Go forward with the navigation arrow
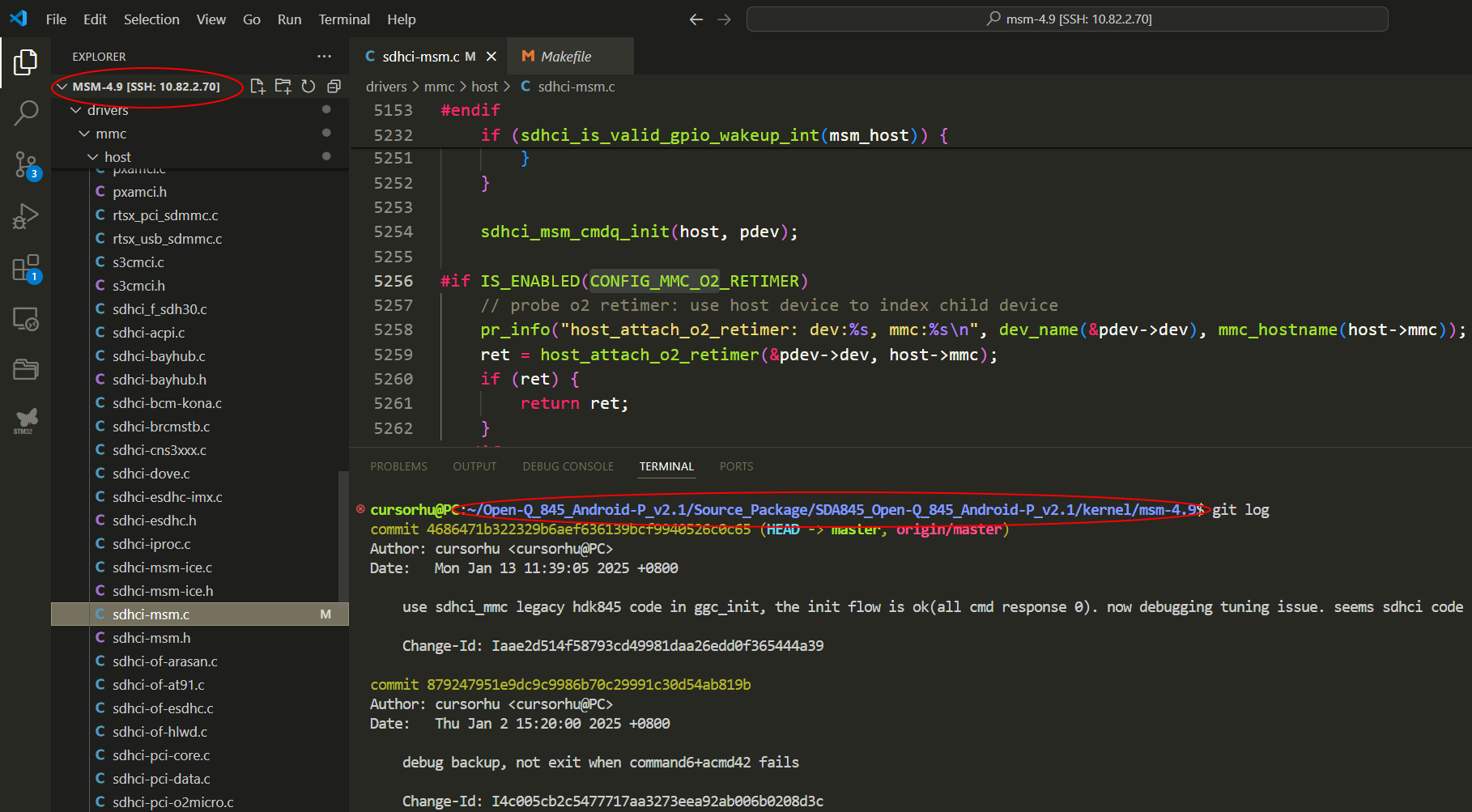This screenshot has width=1472, height=812. tap(724, 19)
